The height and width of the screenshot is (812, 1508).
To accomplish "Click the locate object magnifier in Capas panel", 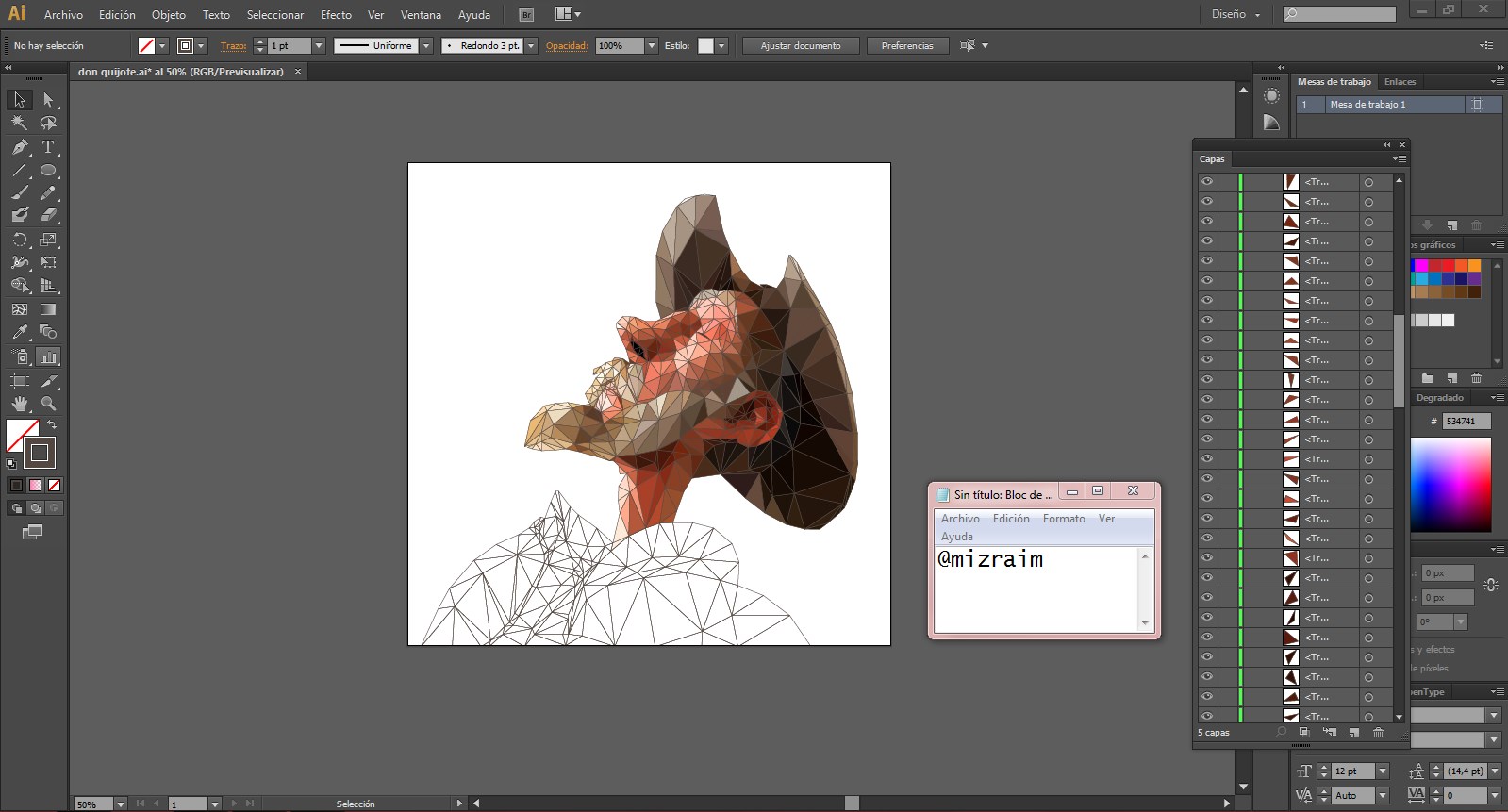I will pyautogui.click(x=1281, y=733).
